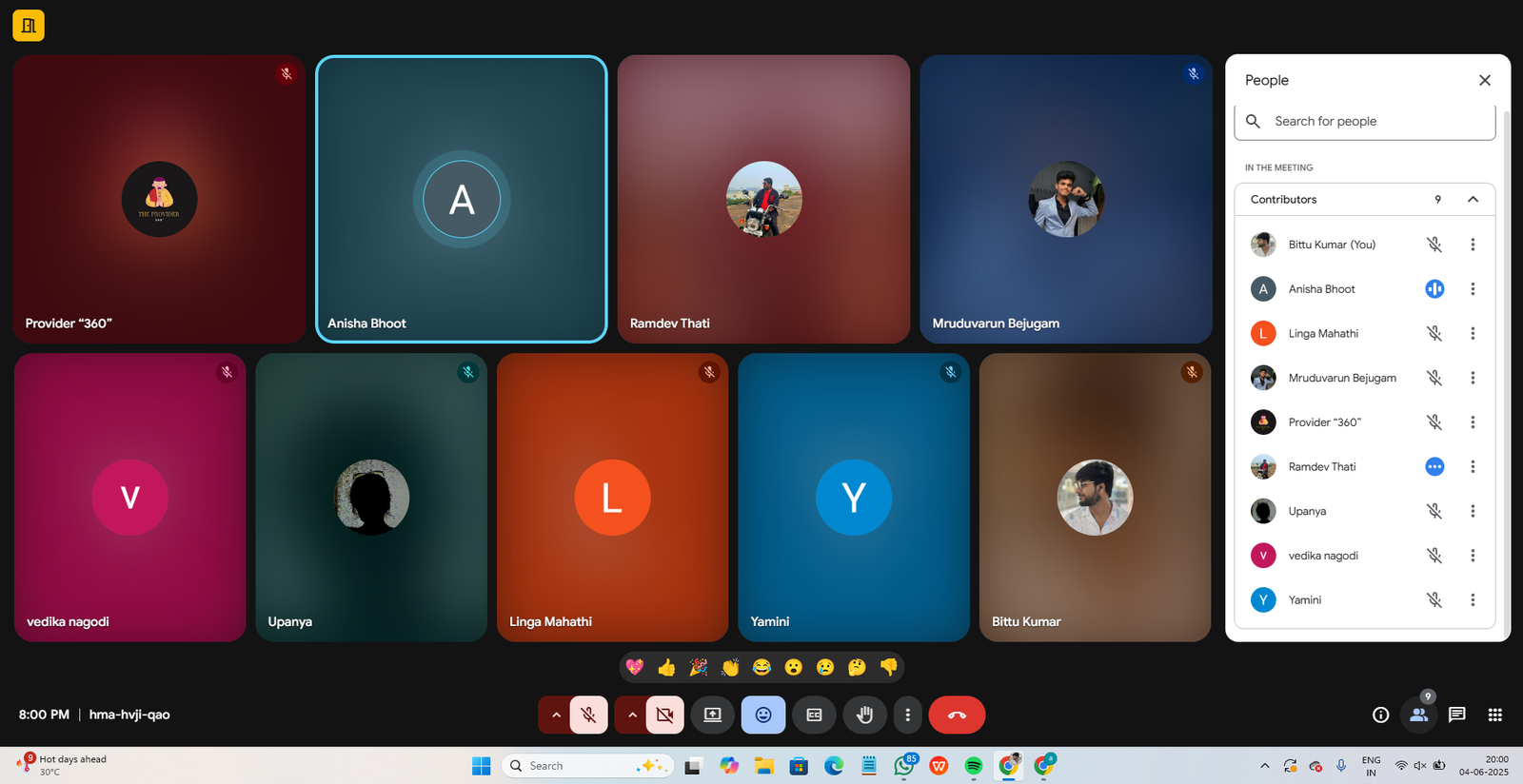
Task: Open more options in call toolbar
Action: tap(907, 715)
